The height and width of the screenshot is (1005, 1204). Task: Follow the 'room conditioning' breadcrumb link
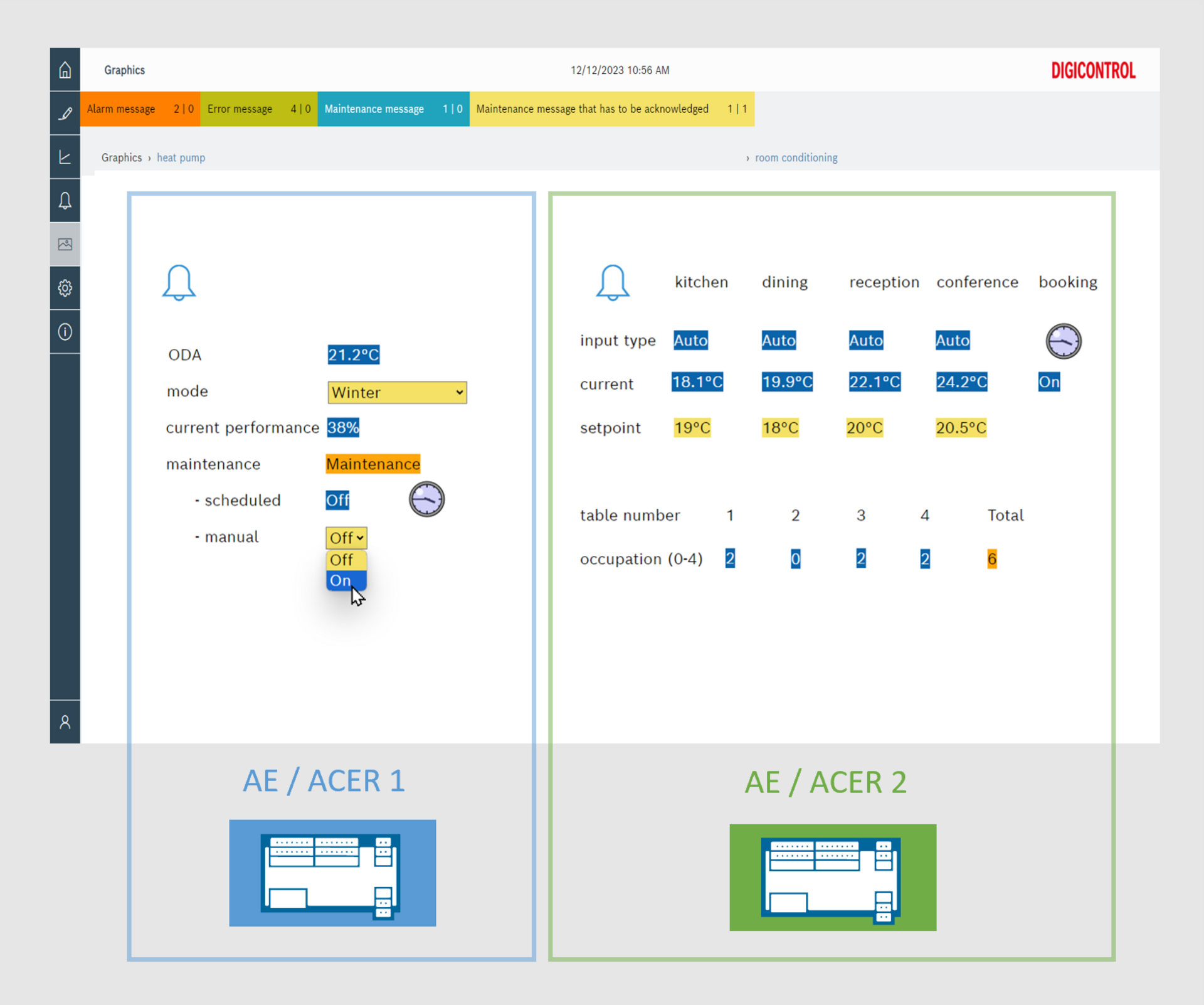(x=796, y=158)
